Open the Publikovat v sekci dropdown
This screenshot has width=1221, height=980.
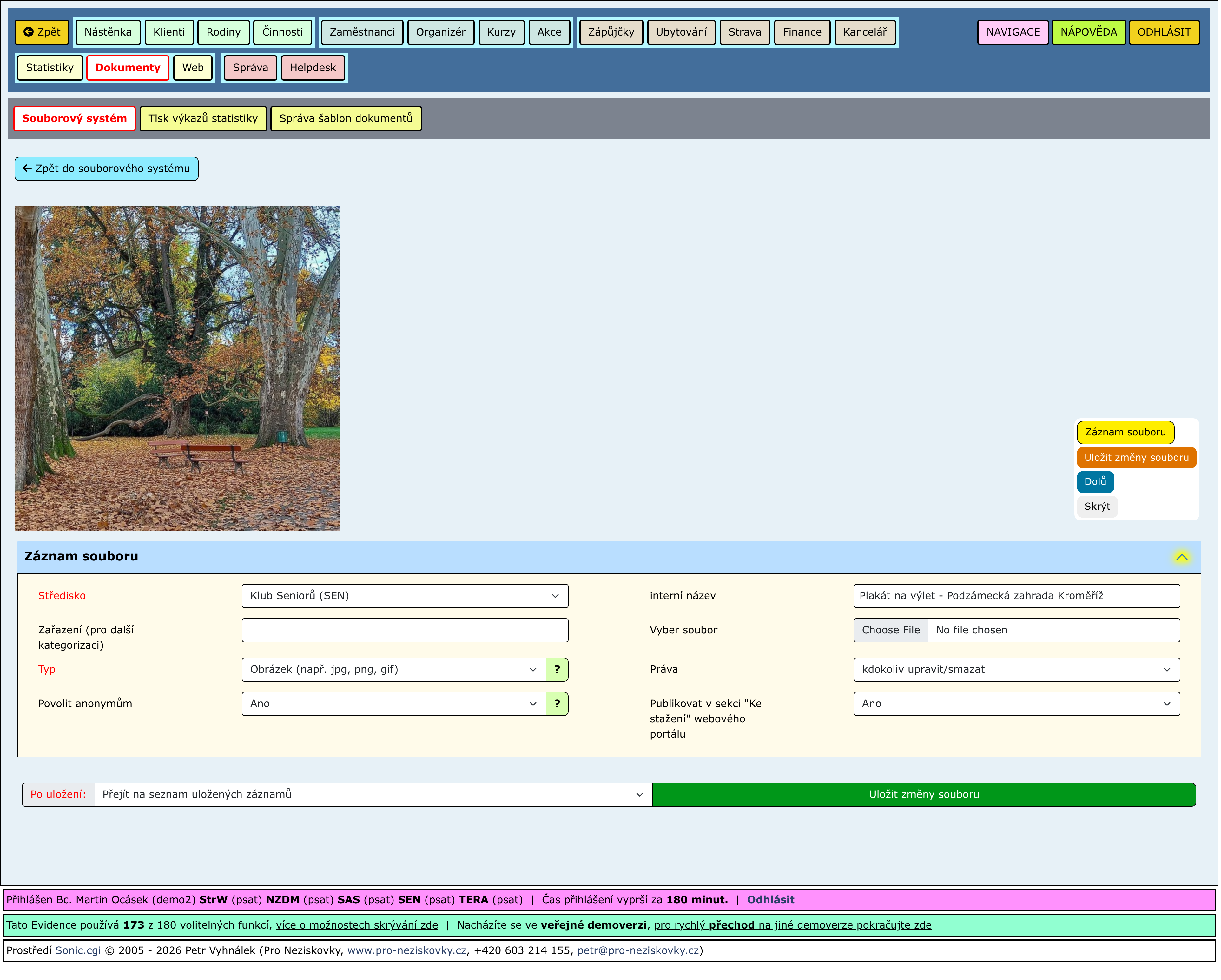point(1017,704)
